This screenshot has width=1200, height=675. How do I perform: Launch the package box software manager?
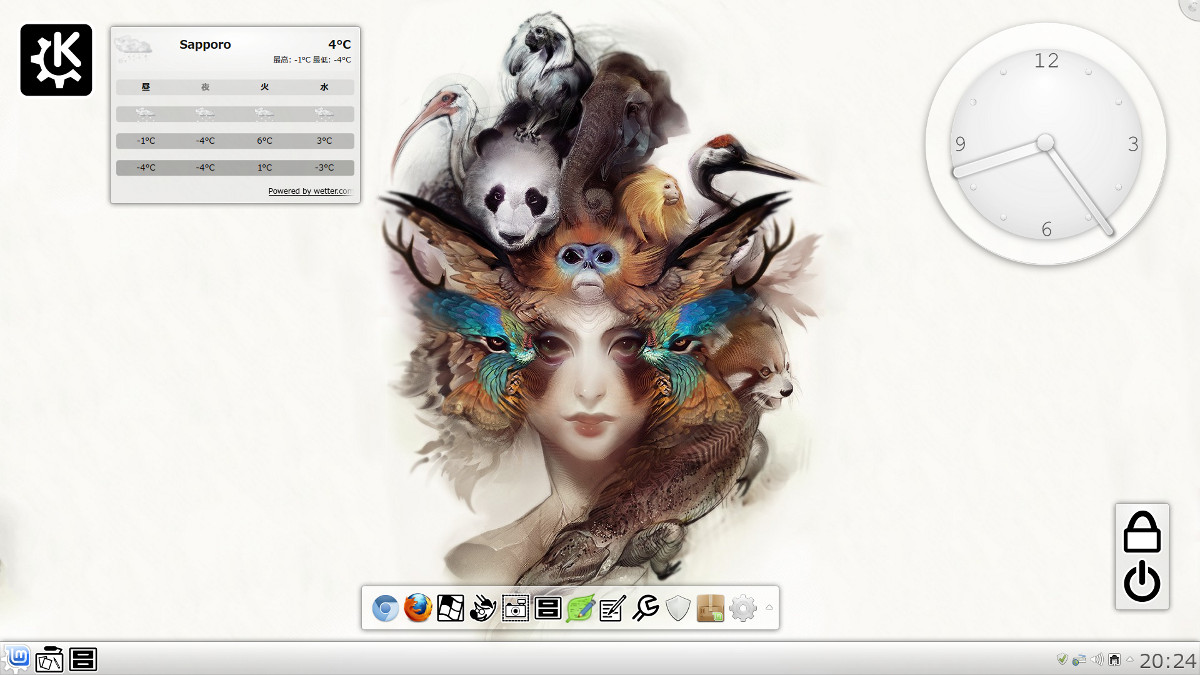click(710, 608)
